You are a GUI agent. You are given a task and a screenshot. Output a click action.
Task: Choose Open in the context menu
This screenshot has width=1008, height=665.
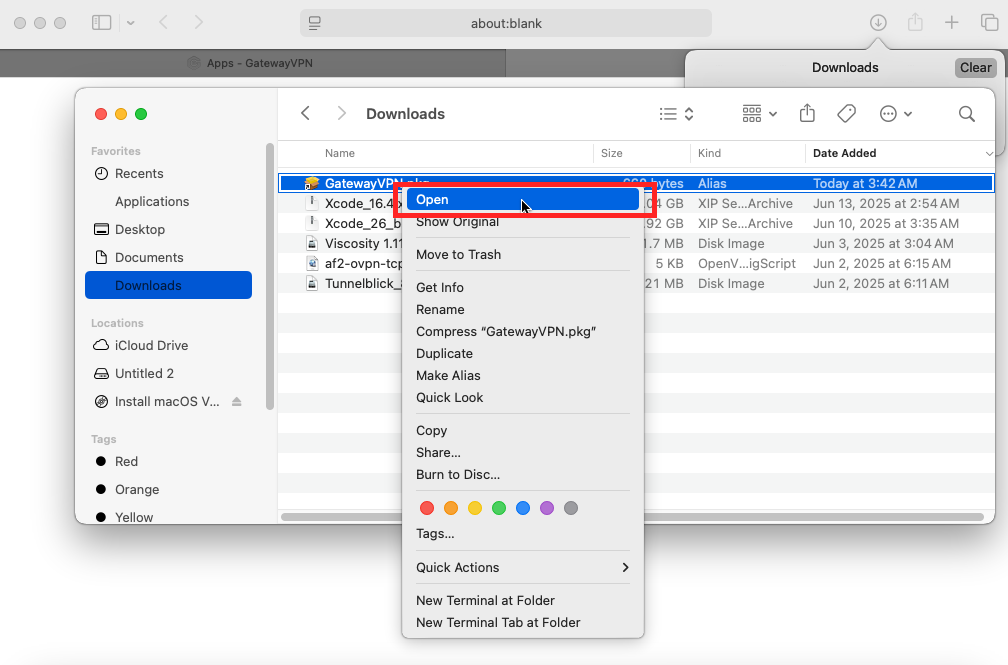coord(523,199)
